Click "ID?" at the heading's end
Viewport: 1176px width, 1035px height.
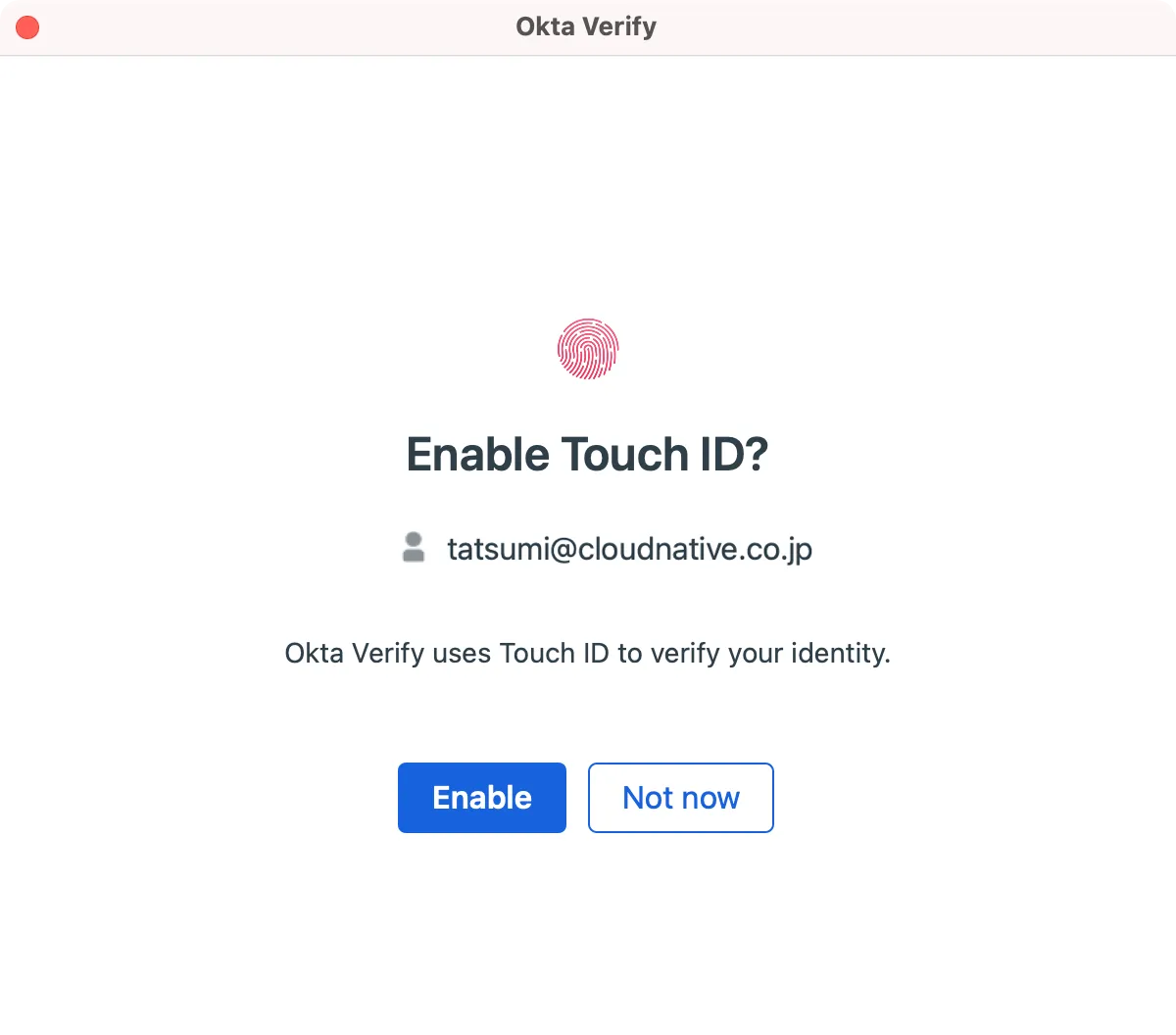coord(734,455)
